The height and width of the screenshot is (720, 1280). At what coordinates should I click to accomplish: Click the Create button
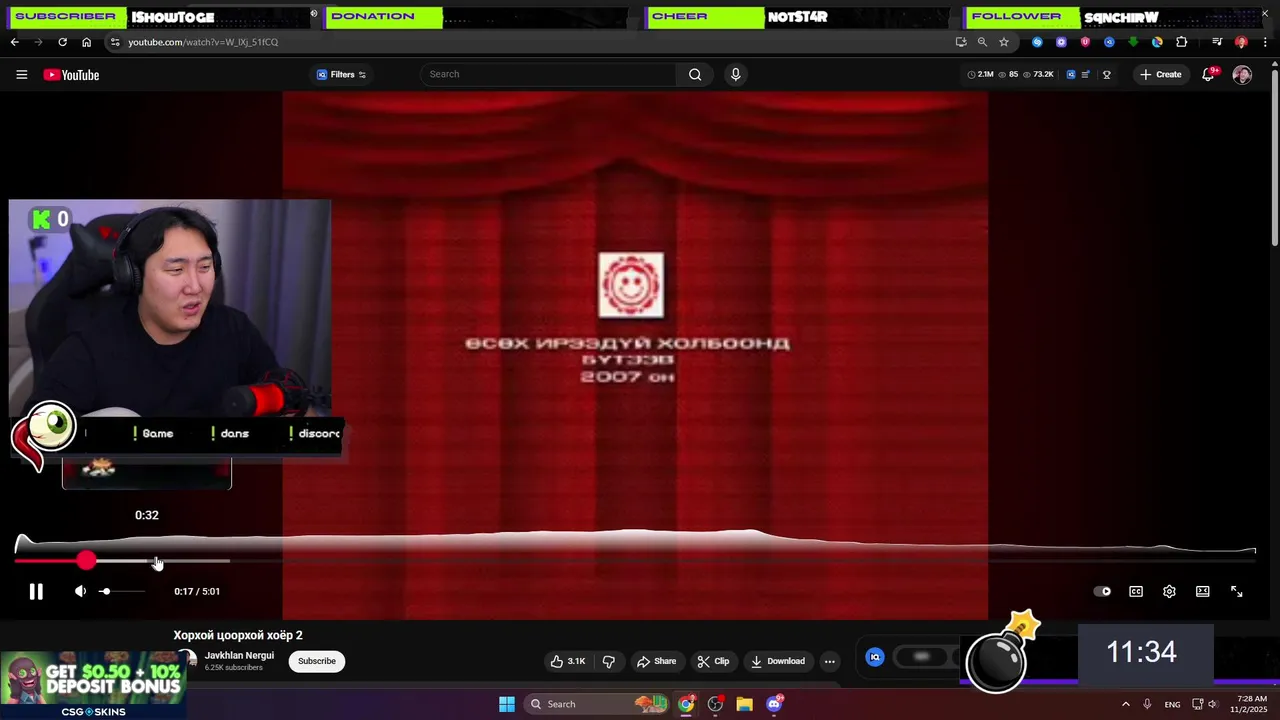1161,74
